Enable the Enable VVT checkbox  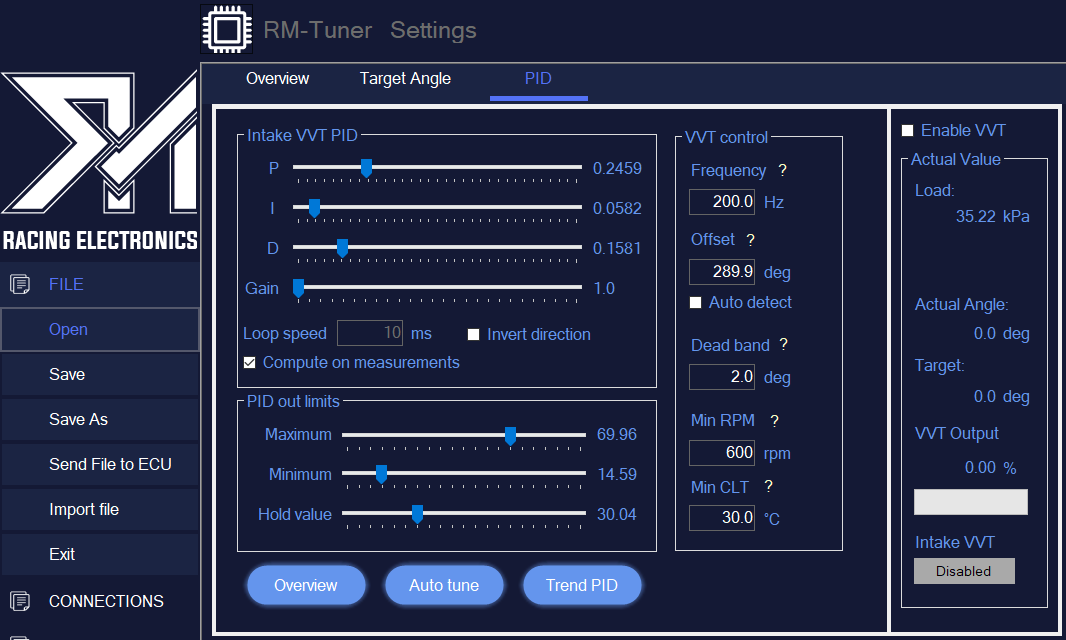point(908,130)
